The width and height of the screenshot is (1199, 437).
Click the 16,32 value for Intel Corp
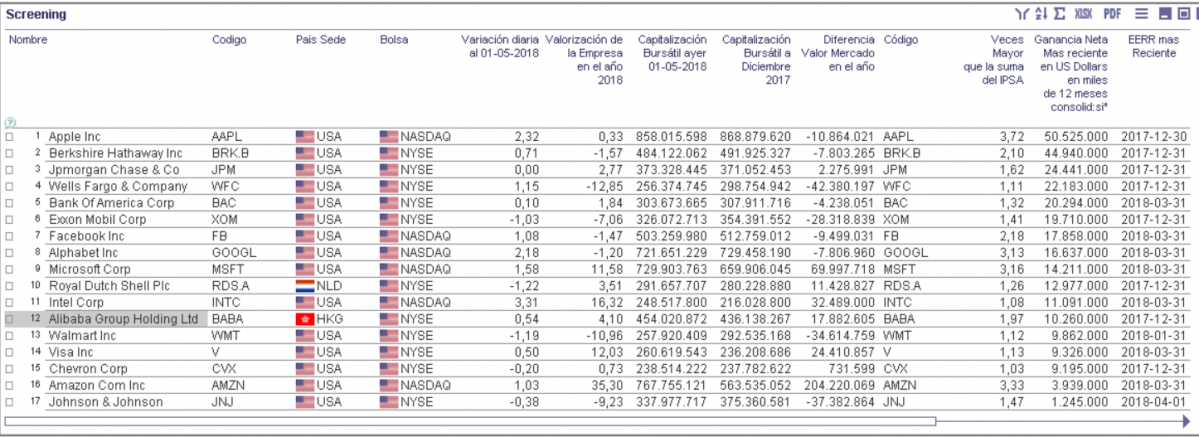[x=609, y=302]
